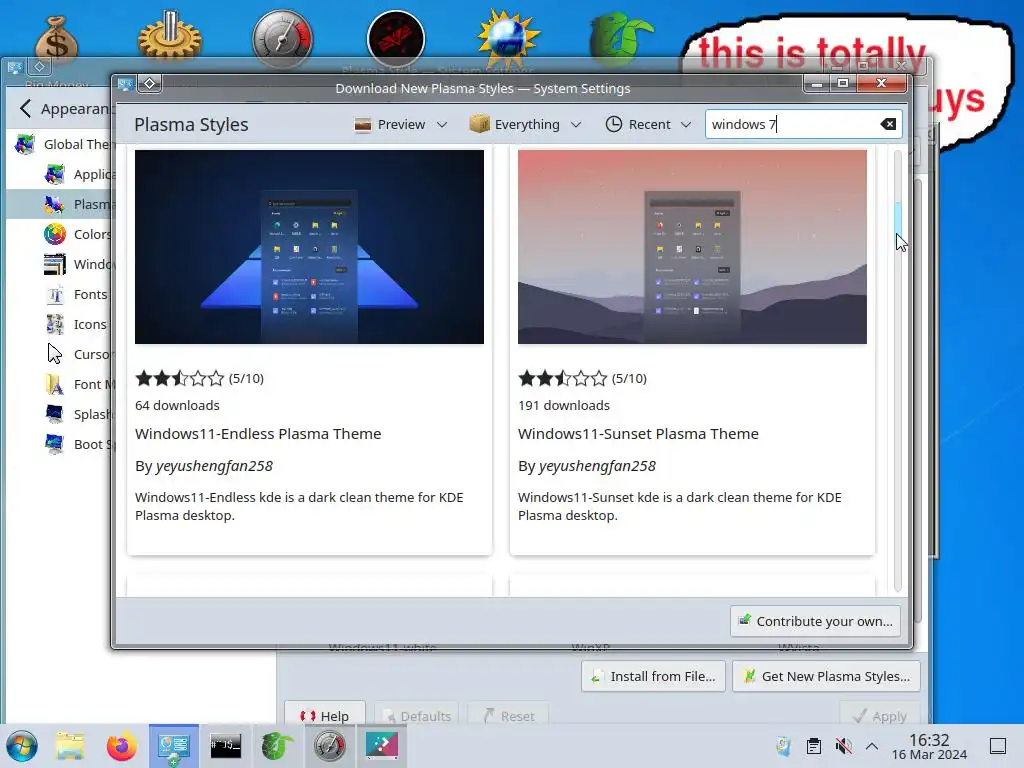
Task: Open the dark red circular desktop icon
Action: [396, 39]
